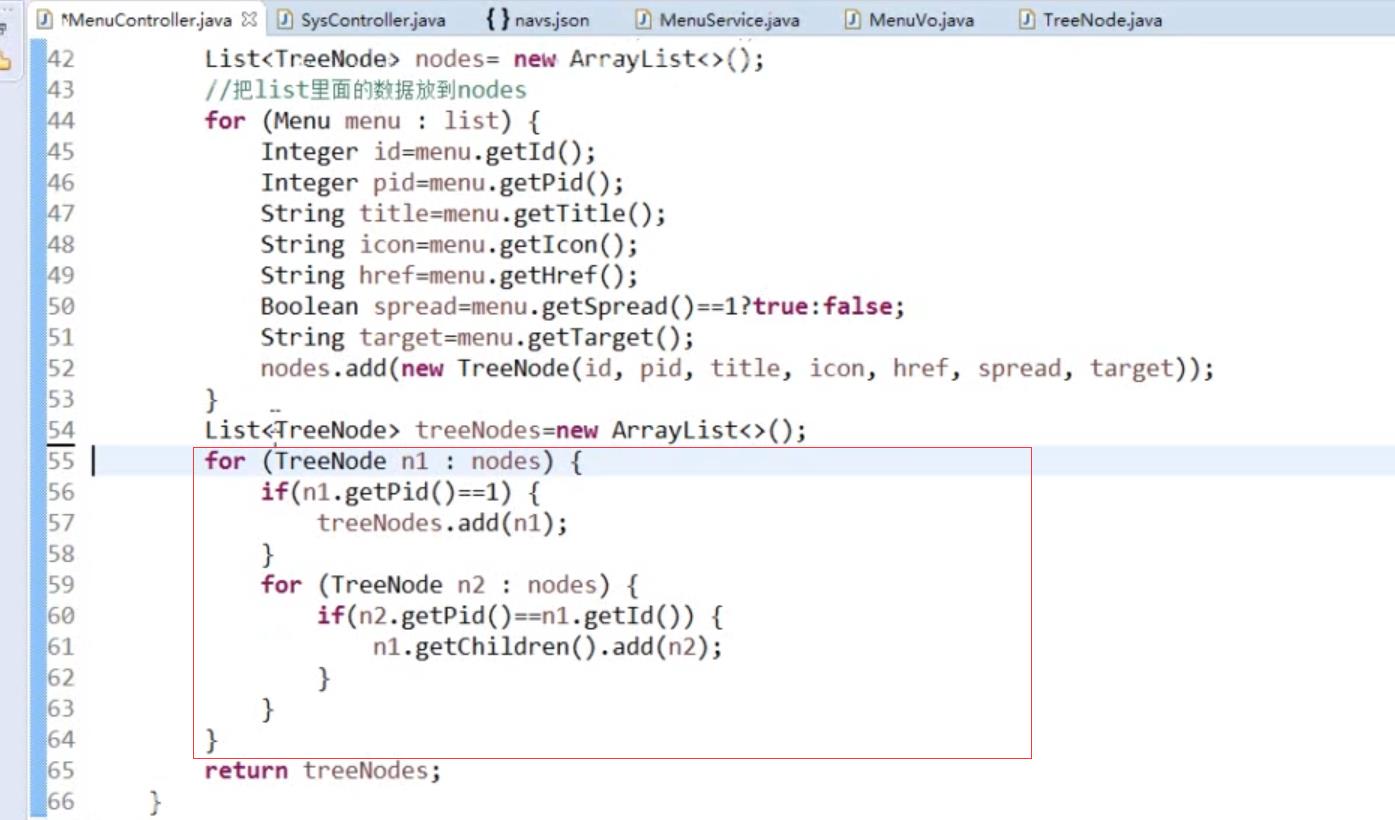This screenshot has height=820, width=1395.
Task: Click line number 55 in the gutter
Action: [x=61, y=461]
